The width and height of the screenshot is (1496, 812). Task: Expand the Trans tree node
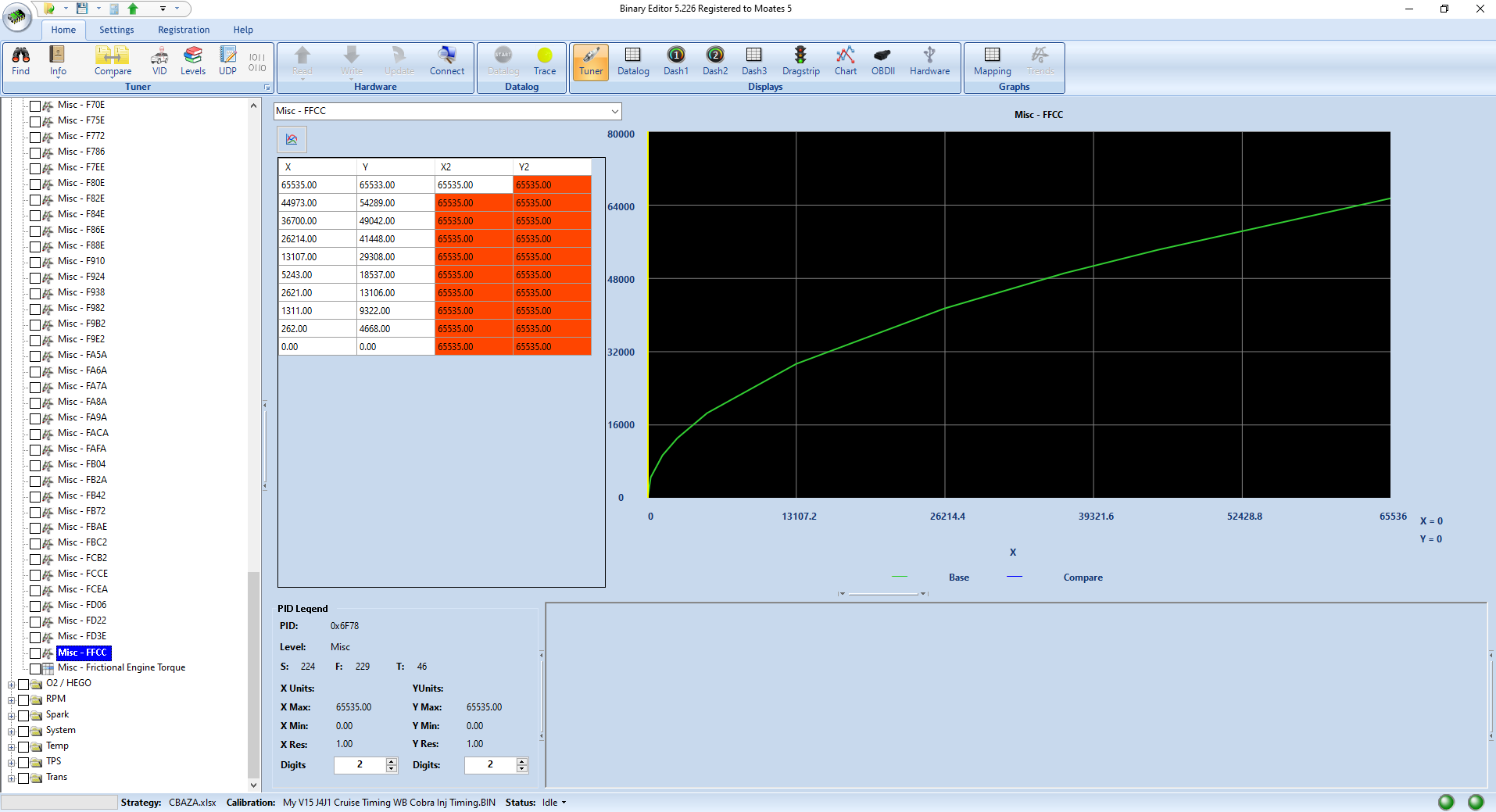pos(11,778)
